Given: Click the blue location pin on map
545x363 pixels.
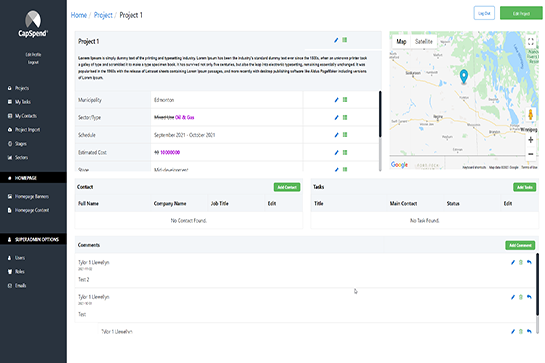Looking at the screenshot, I should coord(464,76).
